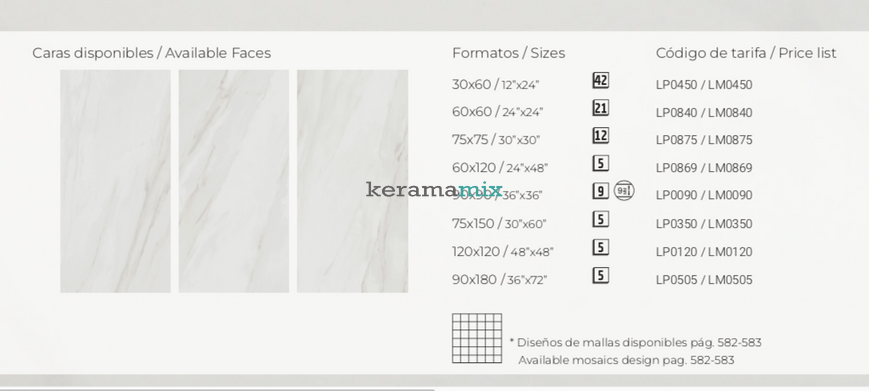Click the circular icon next to the 9 icon
The width and height of the screenshot is (869, 391).
pos(624,191)
